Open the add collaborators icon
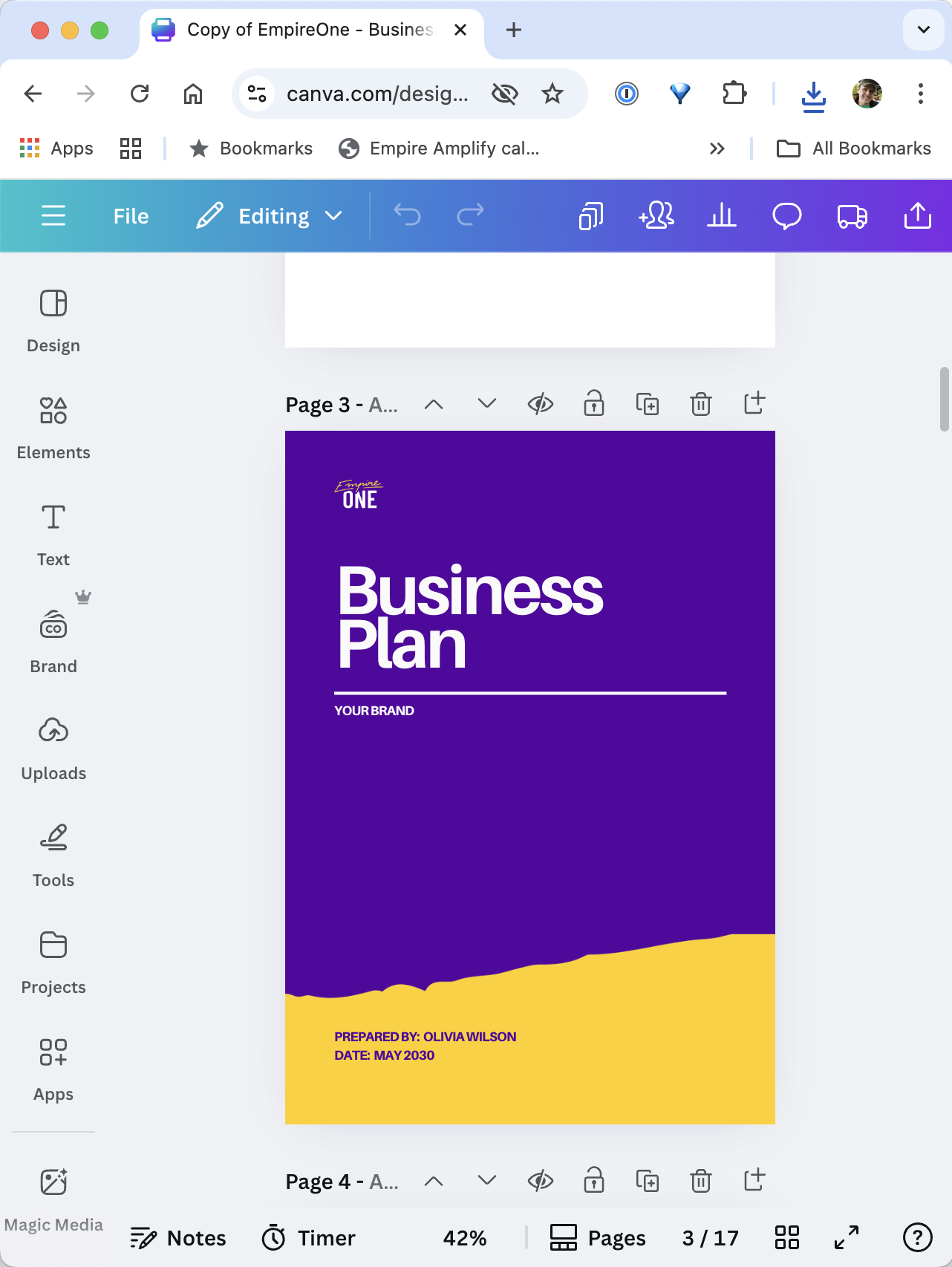 (656, 216)
